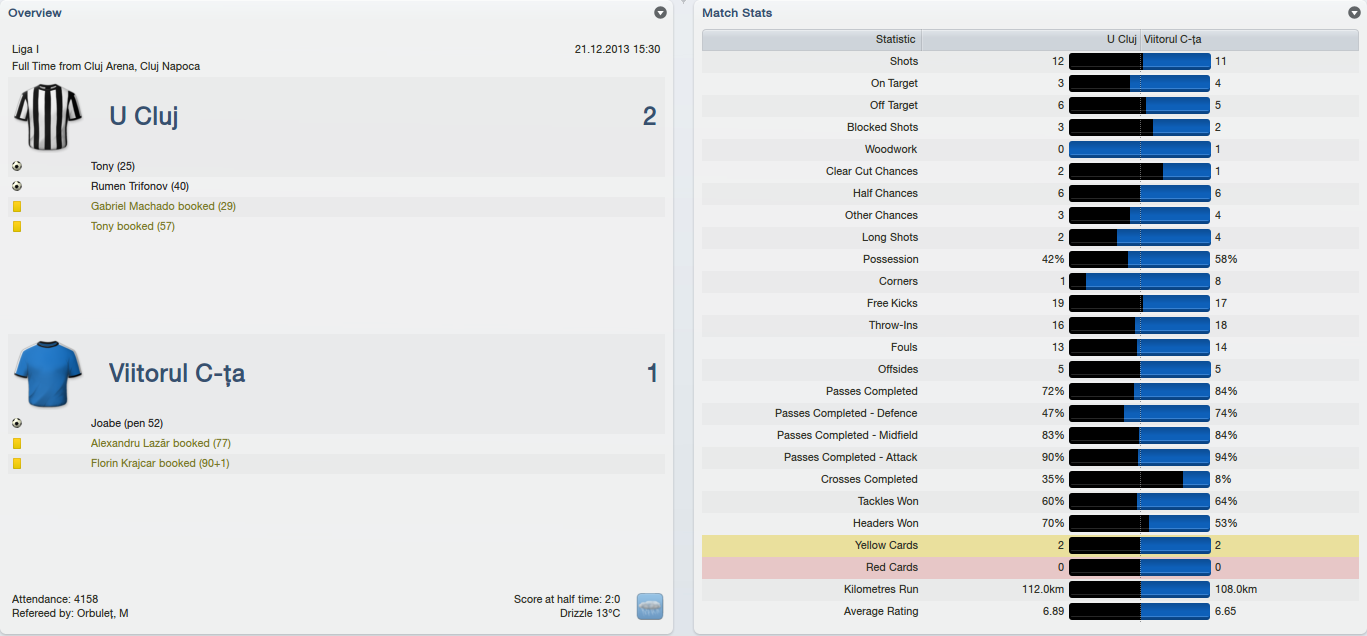Select the Red Cards stat row
Screen dimensions: 1367x636
point(1030,567)
